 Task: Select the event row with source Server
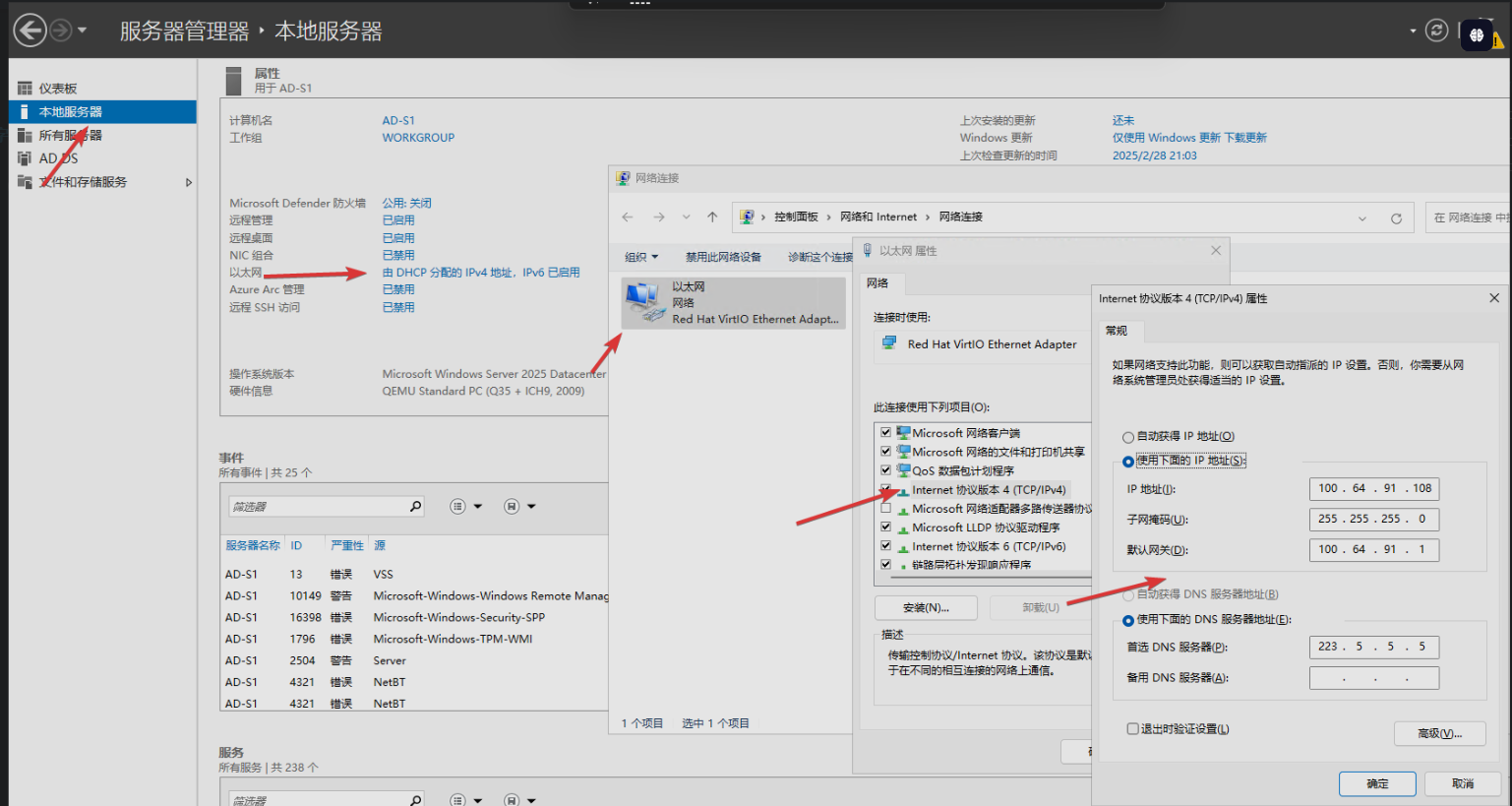click(x=415, y=660)
